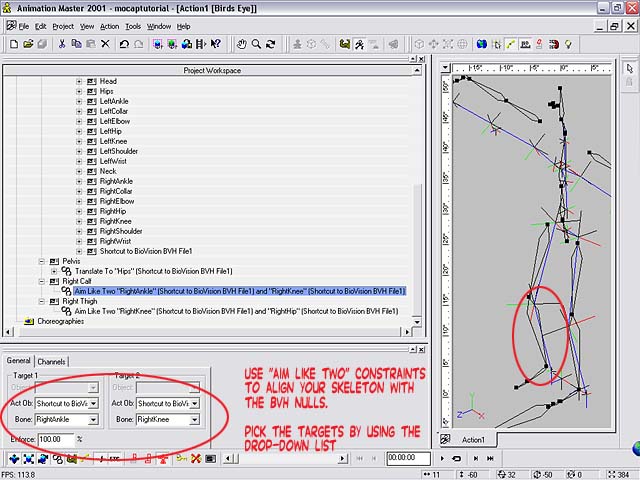Viewport: 640px width, 480px height.
Task: Activate the Move hand tool
Action: pyautogui.click(x=241, y=44)
